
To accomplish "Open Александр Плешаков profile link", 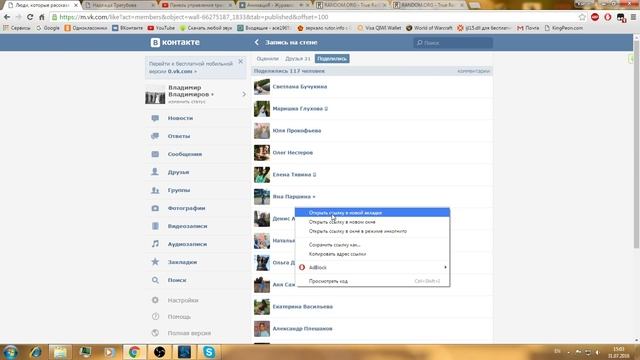I will click(x=302, y=329).
